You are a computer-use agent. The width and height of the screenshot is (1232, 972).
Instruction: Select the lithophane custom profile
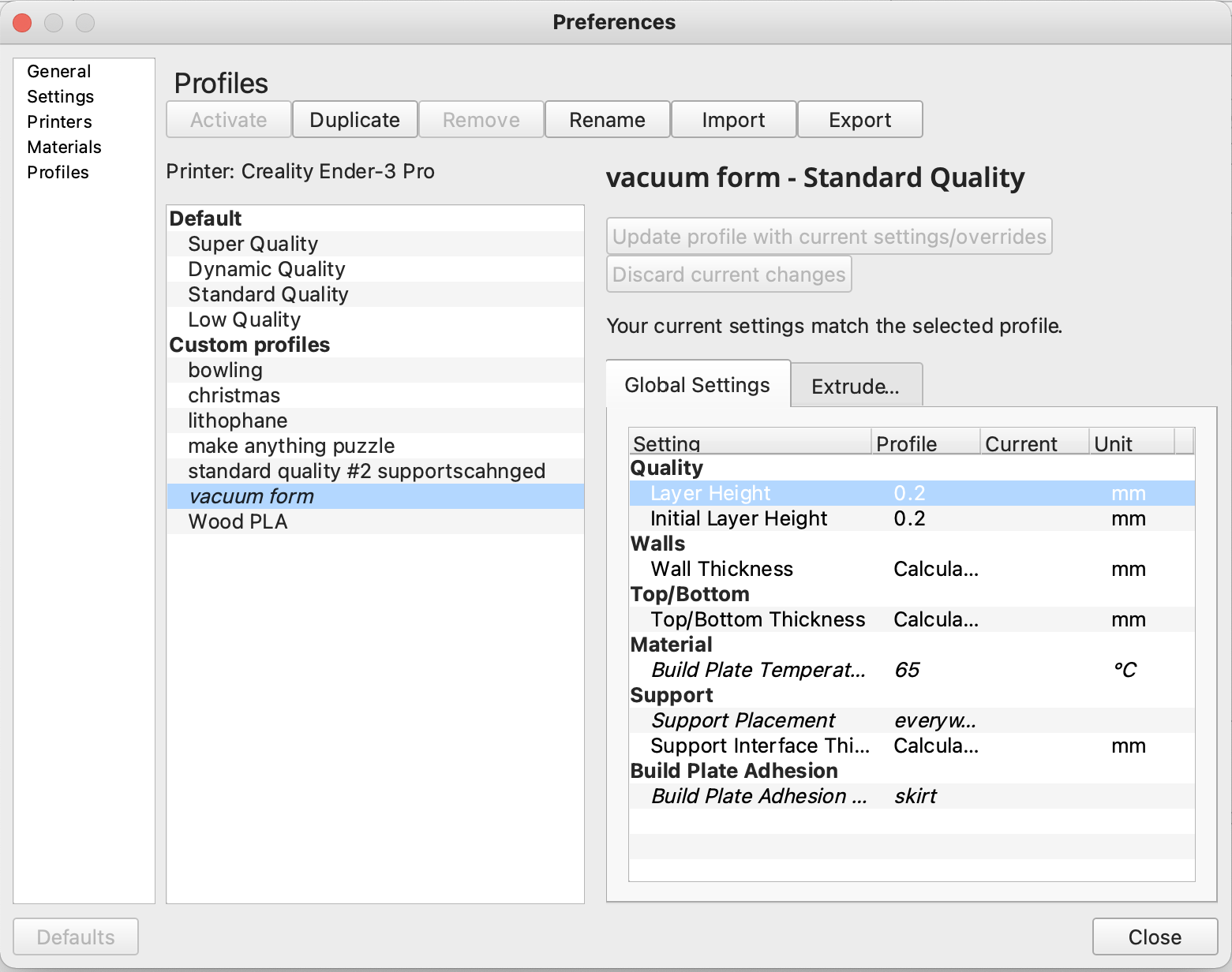point(376,421)
